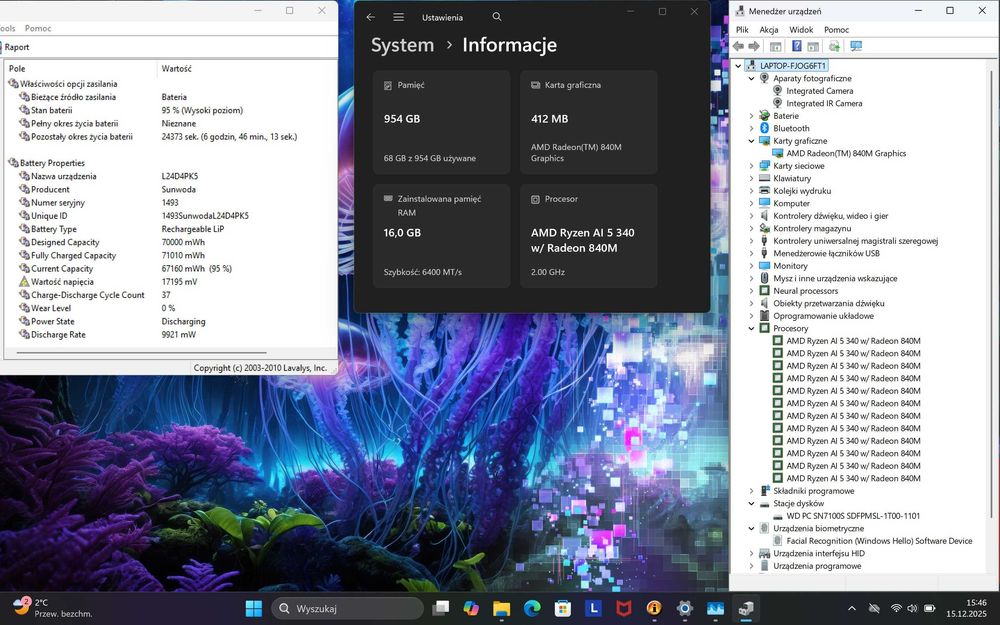
Task: Open McAfee from the taskbar
Action: tap(624, 608)
